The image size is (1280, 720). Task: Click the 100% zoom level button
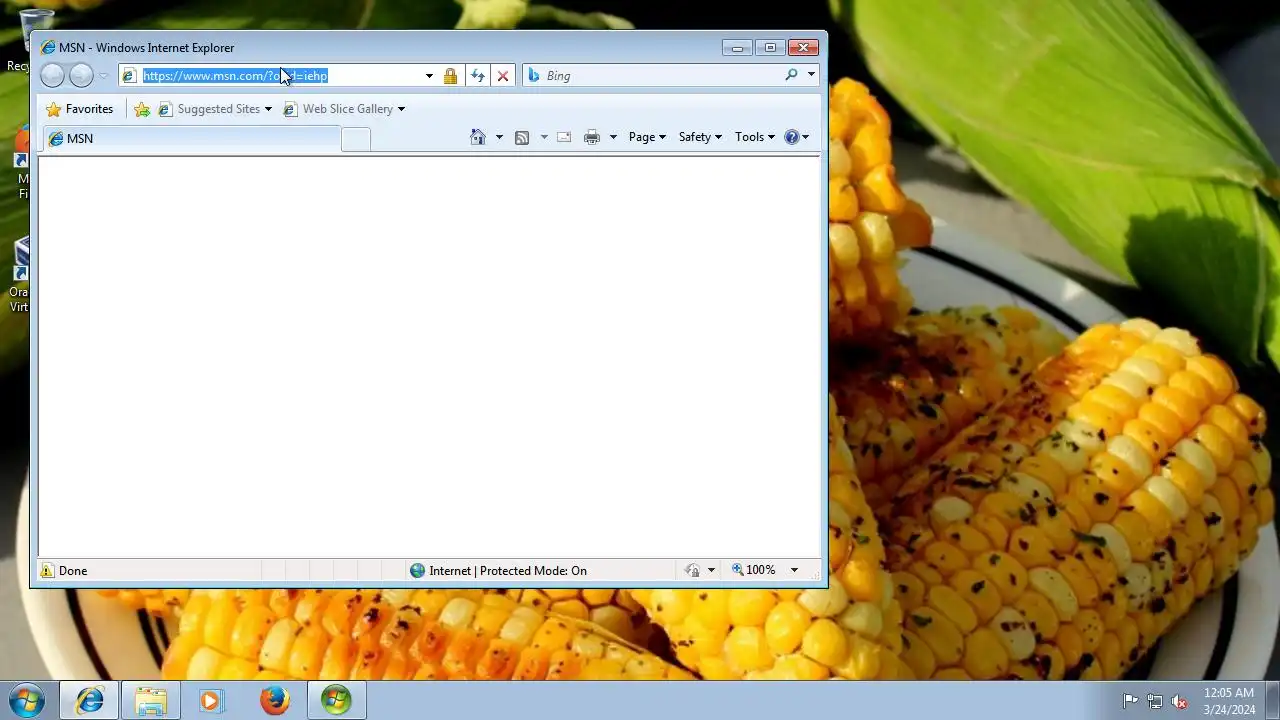(x=753, y=570)
